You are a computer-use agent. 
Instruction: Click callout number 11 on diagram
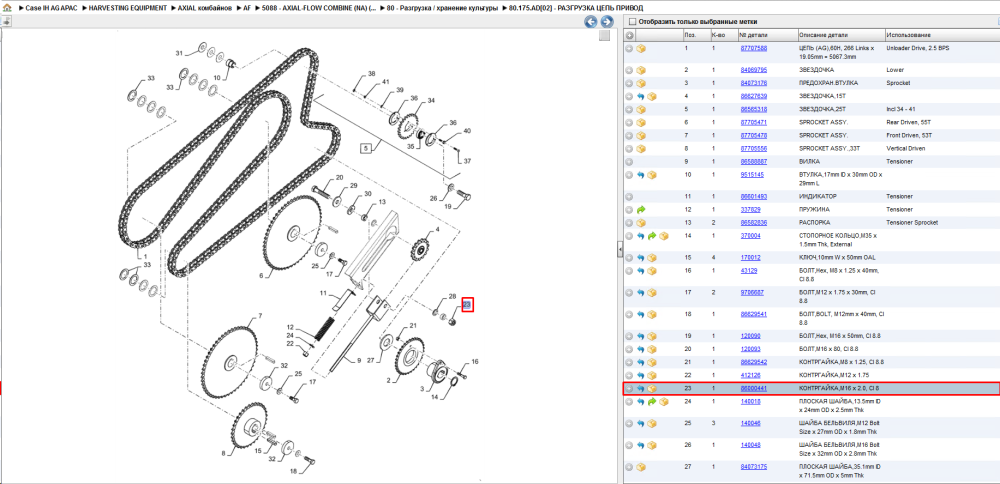coord(323,293)
